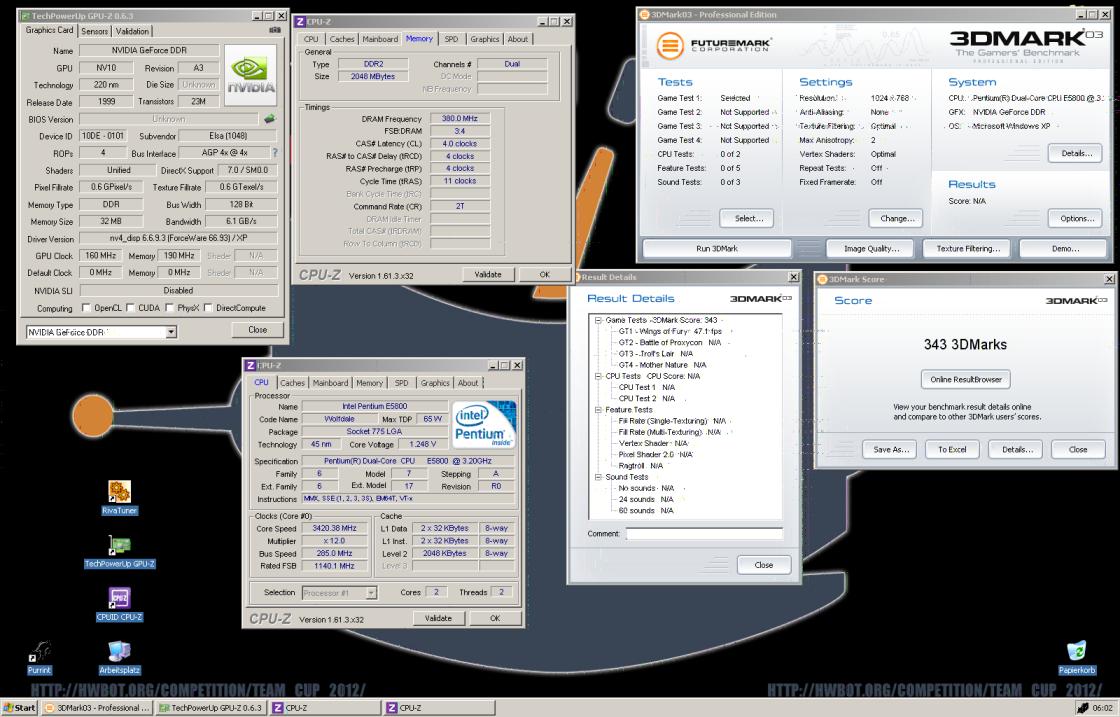
Task: Click the Bus Interface question mark icon
Action: coord(274,153)
